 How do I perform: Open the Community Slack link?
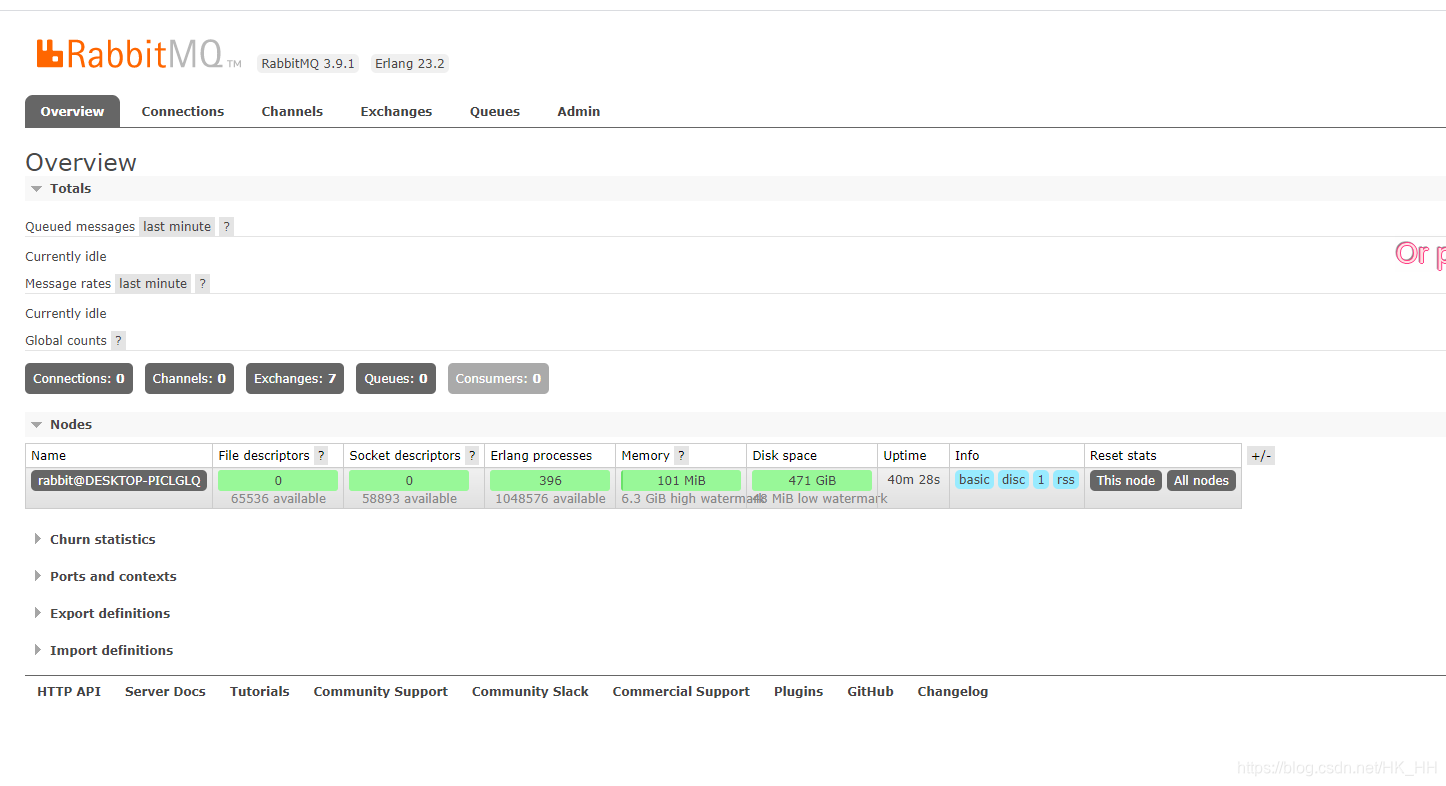(x=530, y=691)
